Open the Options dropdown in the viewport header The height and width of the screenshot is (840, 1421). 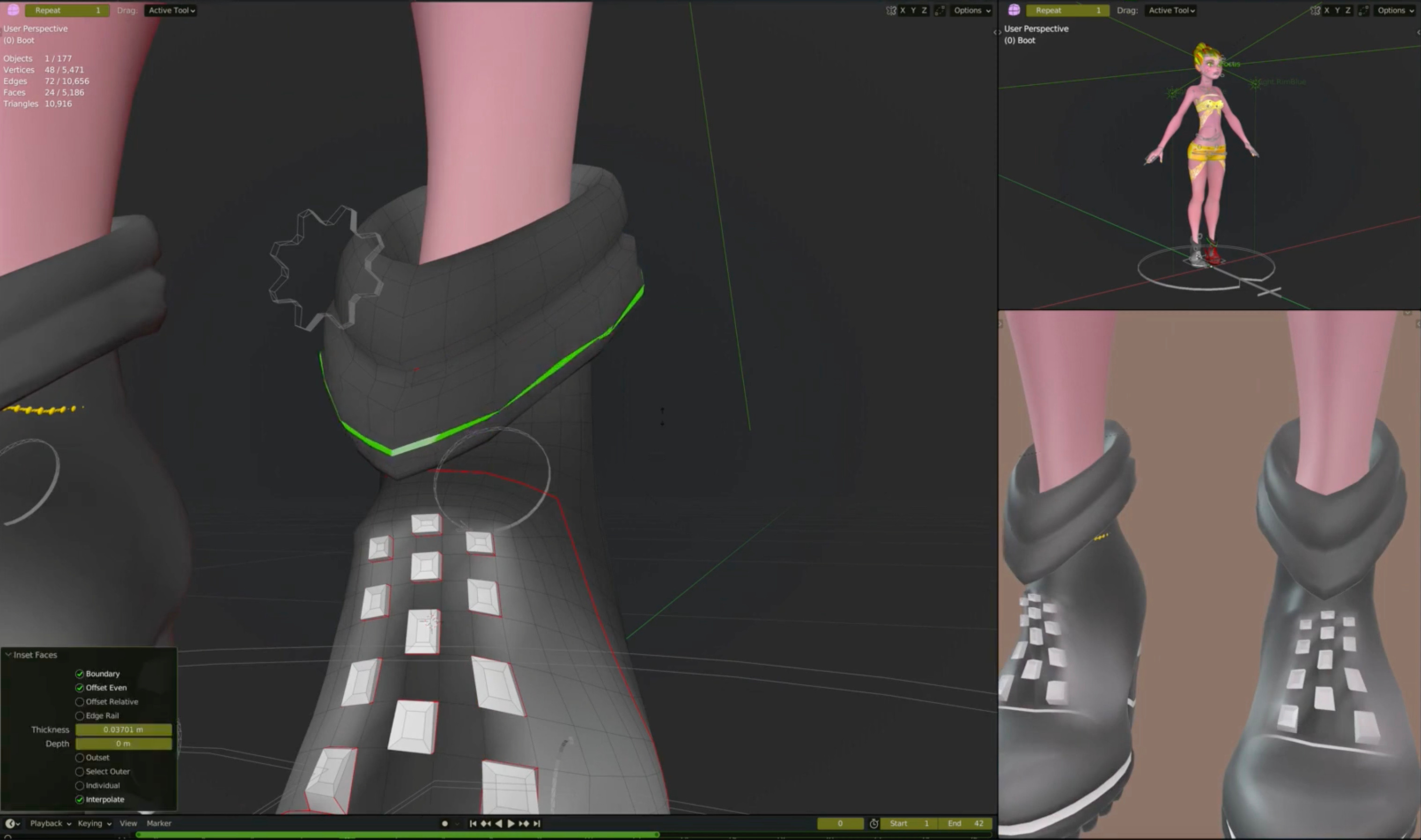pyautogui.click(x=970, y=10)
